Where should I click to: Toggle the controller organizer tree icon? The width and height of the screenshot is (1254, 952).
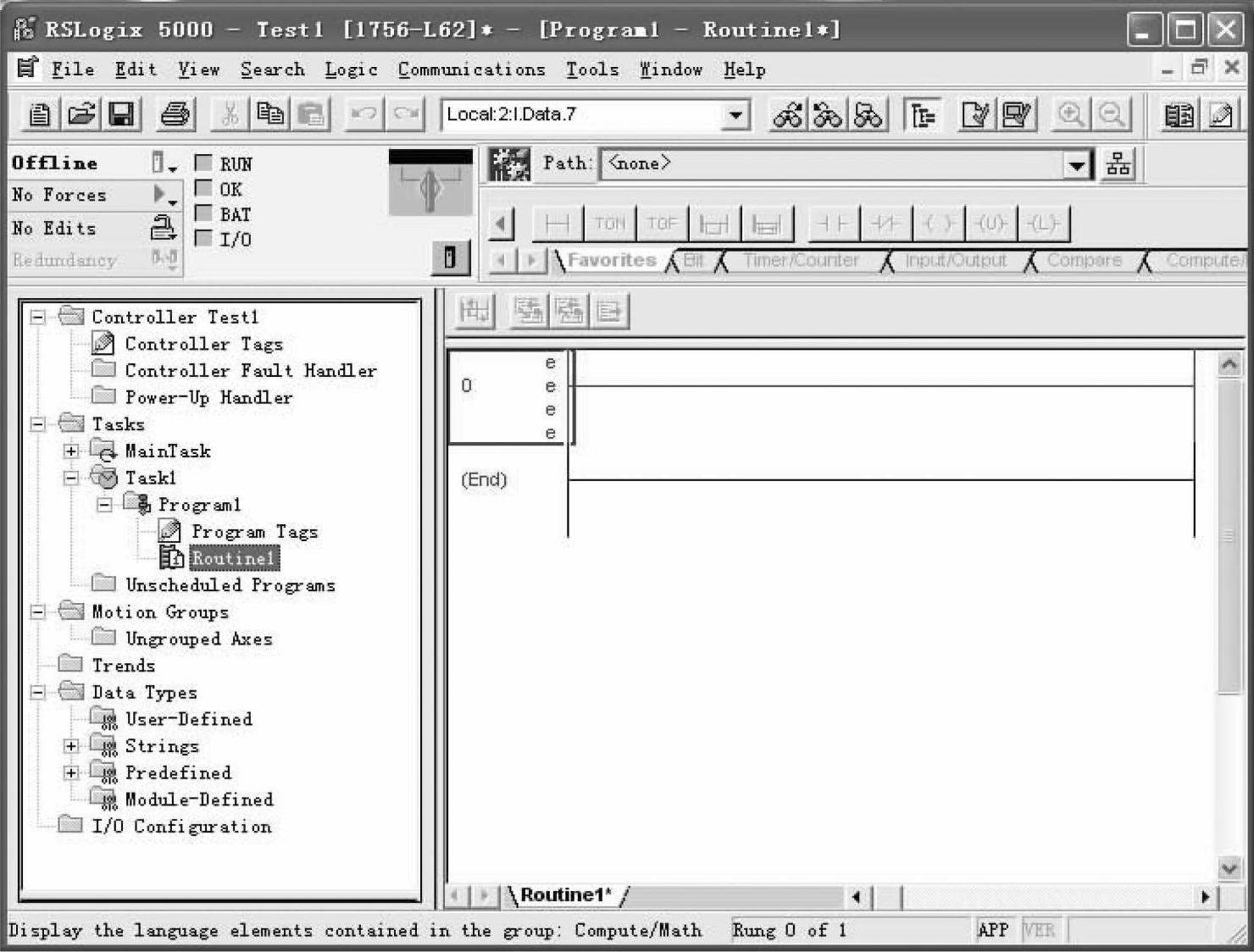[x=923, y=114]
